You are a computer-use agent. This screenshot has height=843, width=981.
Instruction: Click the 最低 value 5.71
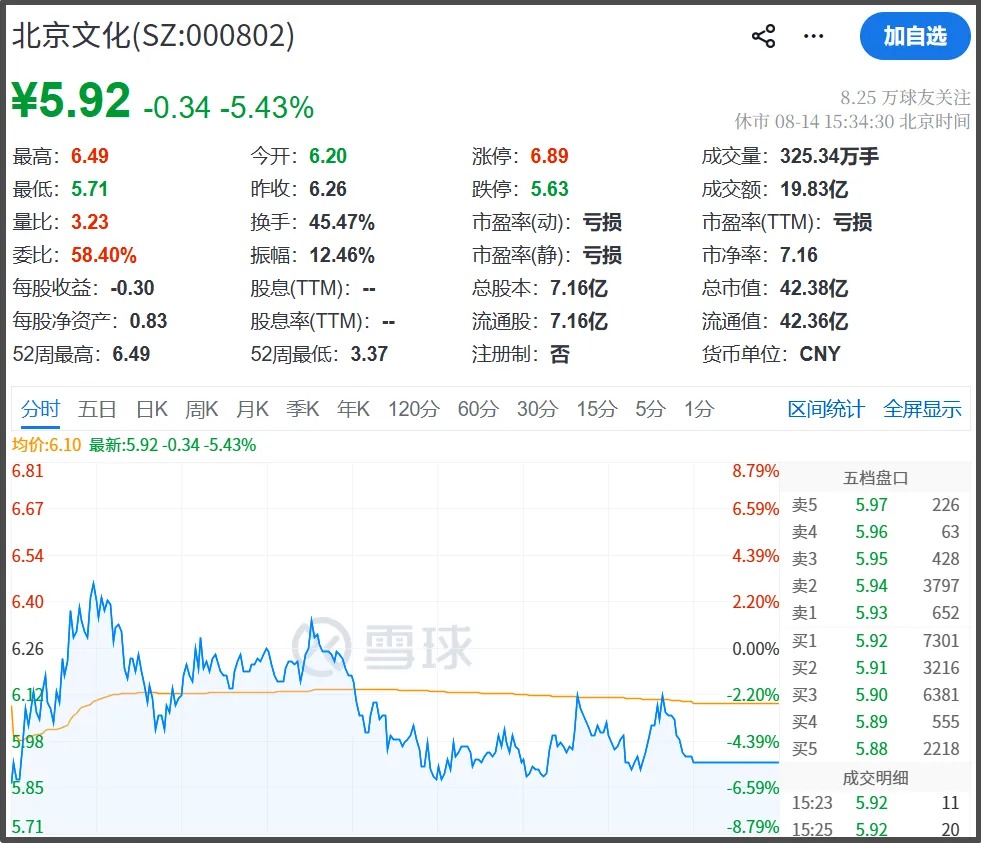89,189
